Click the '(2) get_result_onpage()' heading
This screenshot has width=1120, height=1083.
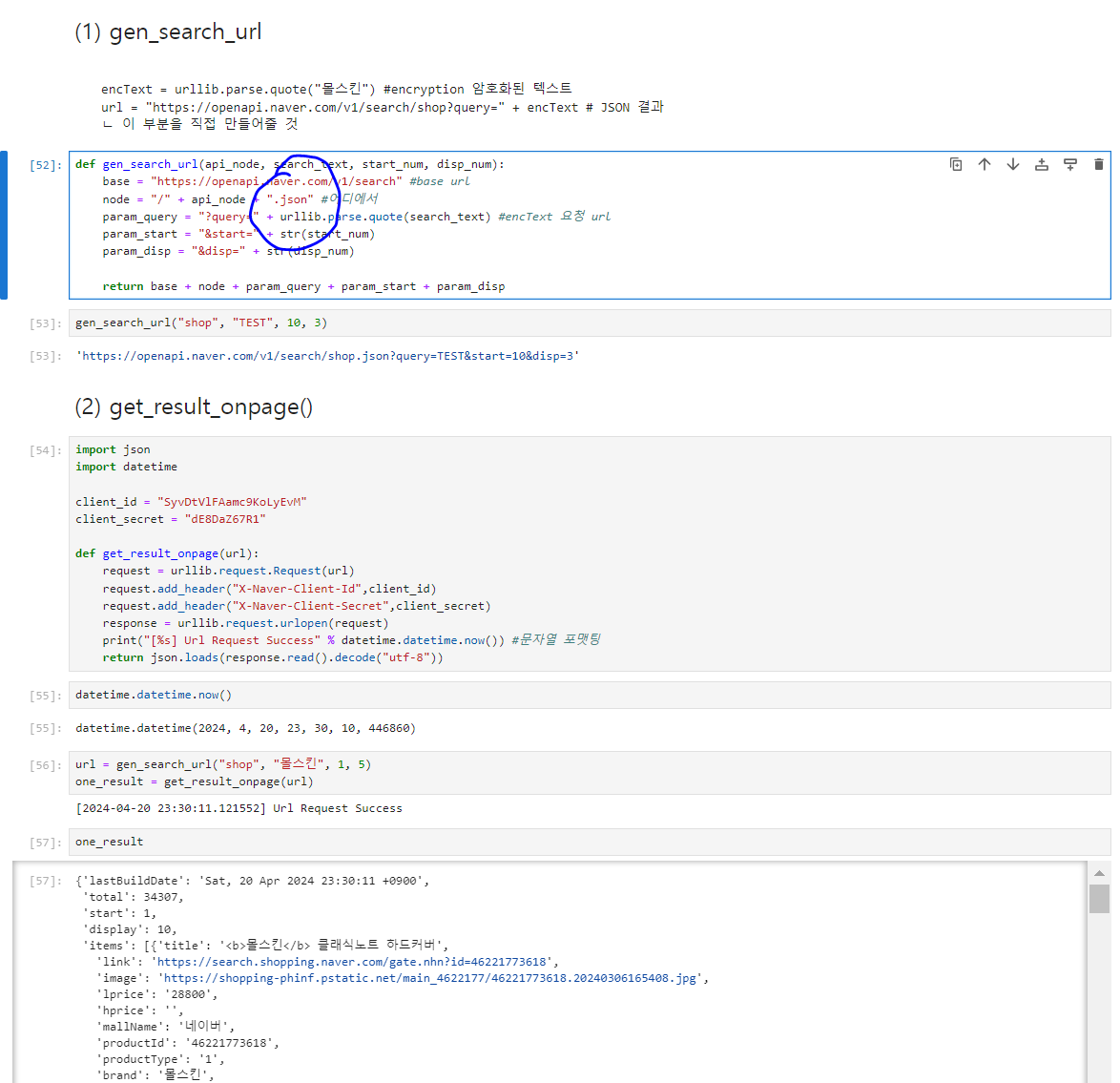[194, 407]
